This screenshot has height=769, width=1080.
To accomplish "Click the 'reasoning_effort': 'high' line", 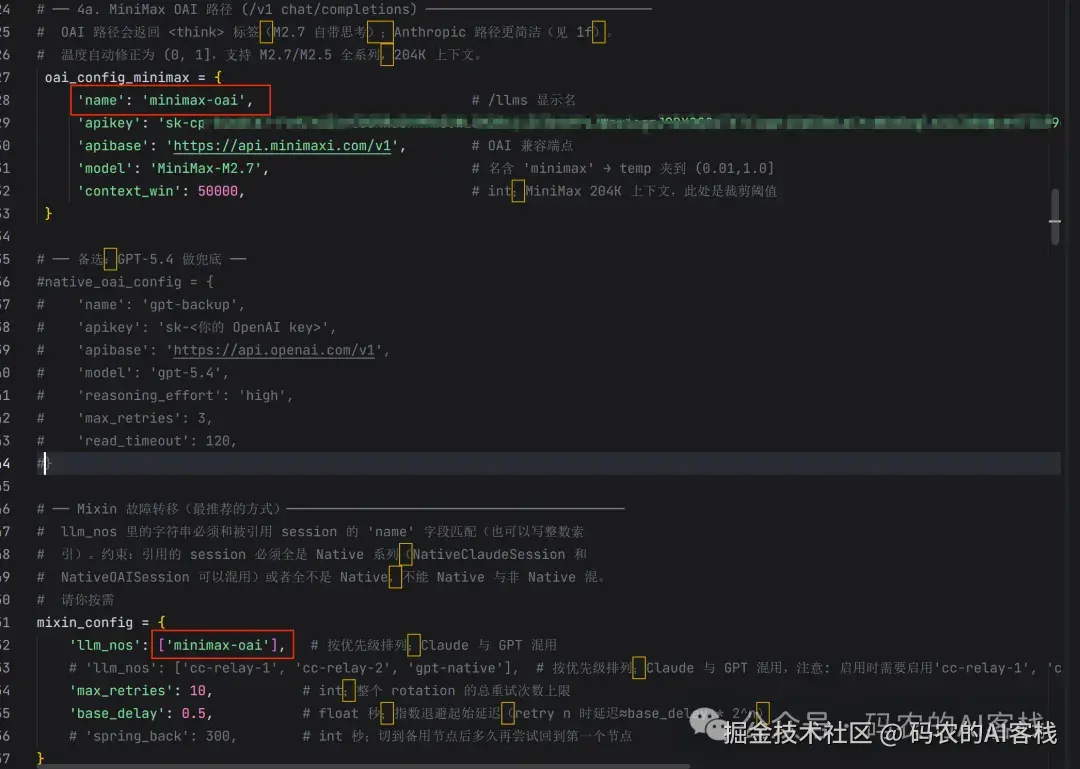I will coord(185,396).
